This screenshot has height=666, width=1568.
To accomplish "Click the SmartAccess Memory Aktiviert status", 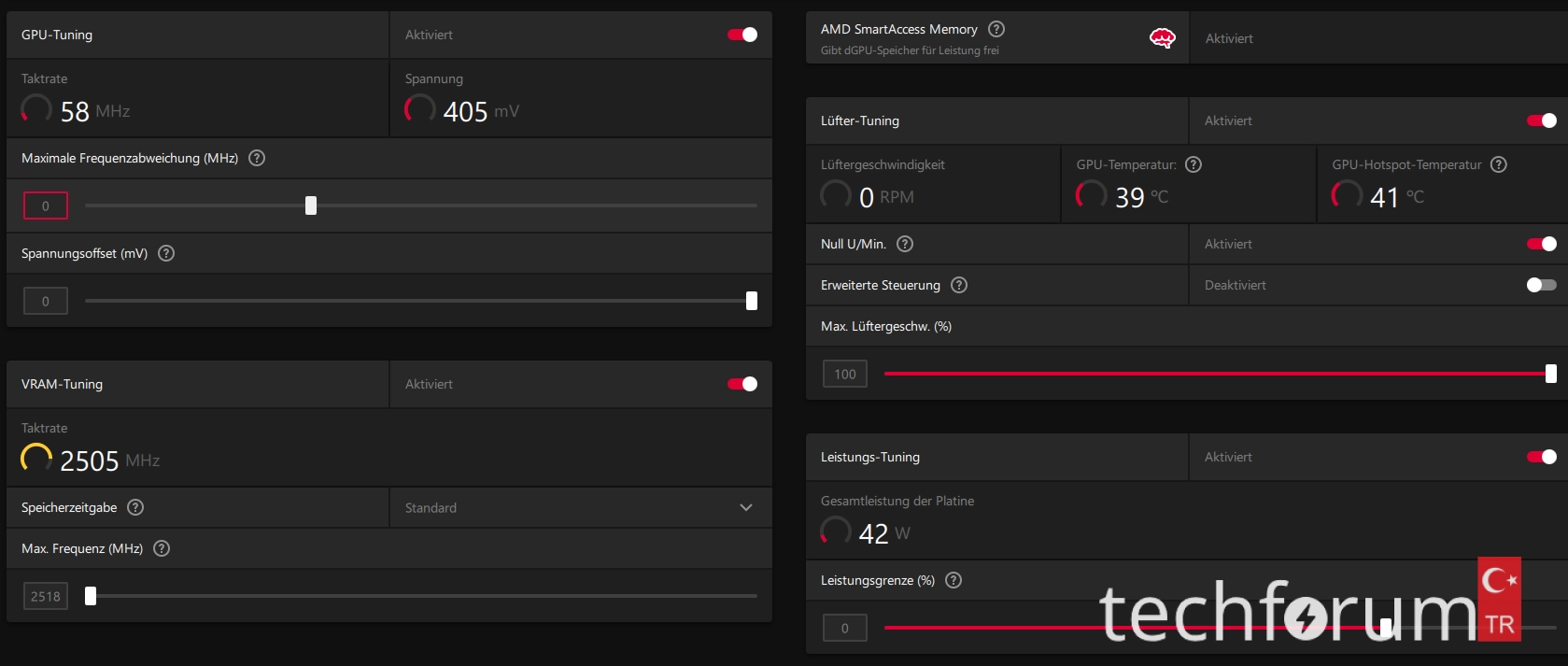I will (1229, 38).
